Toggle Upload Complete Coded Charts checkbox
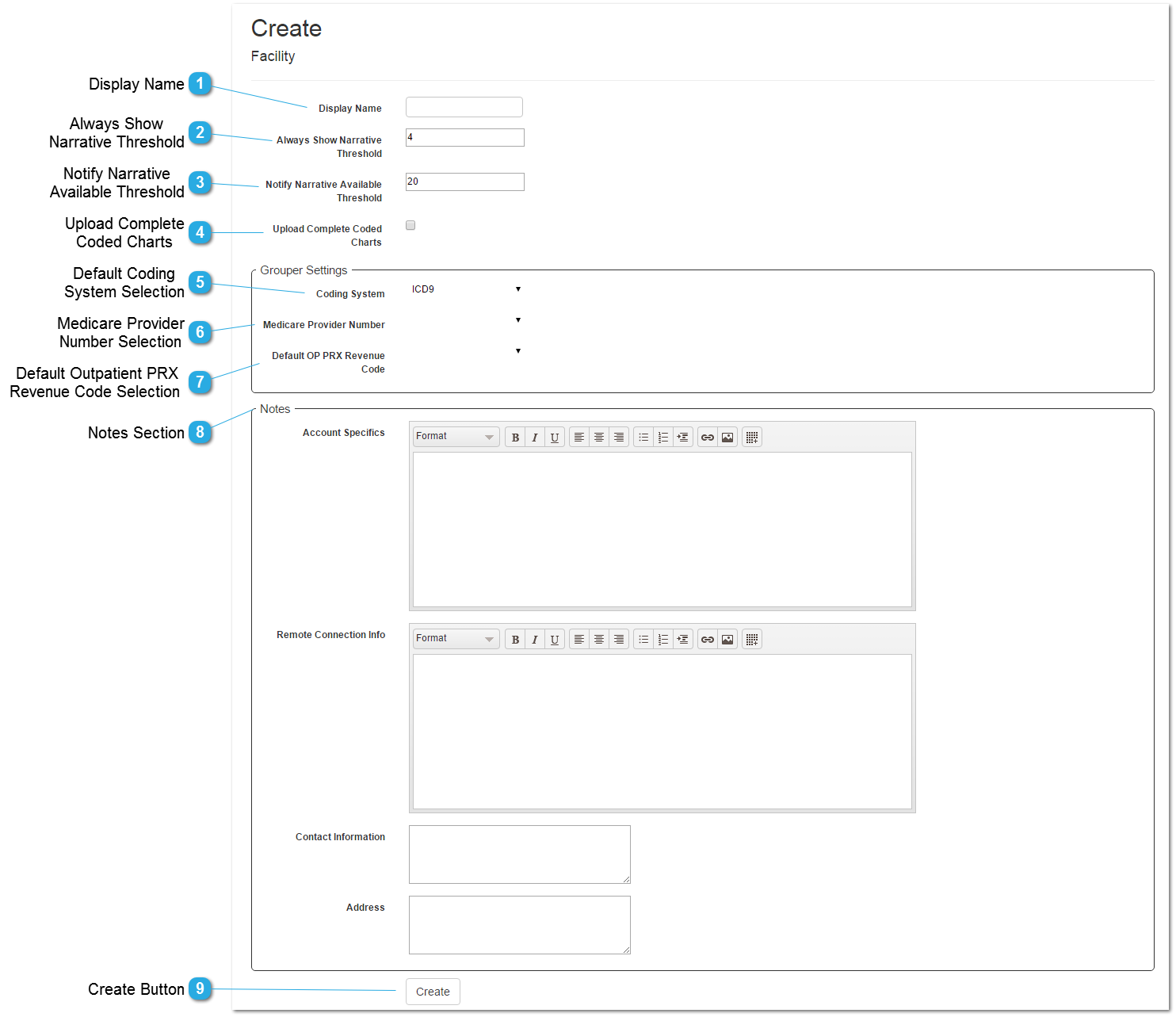This screenshot has width=1176, height=1017. [410, 226]
